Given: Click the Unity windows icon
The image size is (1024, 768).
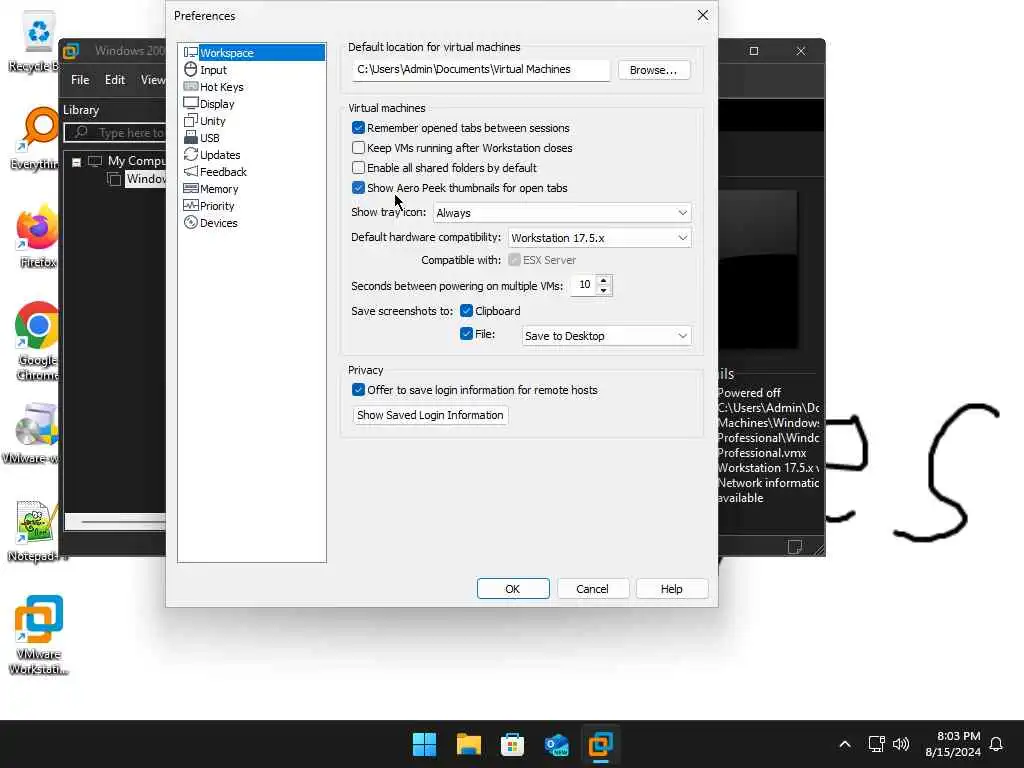Looking at the screenshot, I should tap(191, 120).
